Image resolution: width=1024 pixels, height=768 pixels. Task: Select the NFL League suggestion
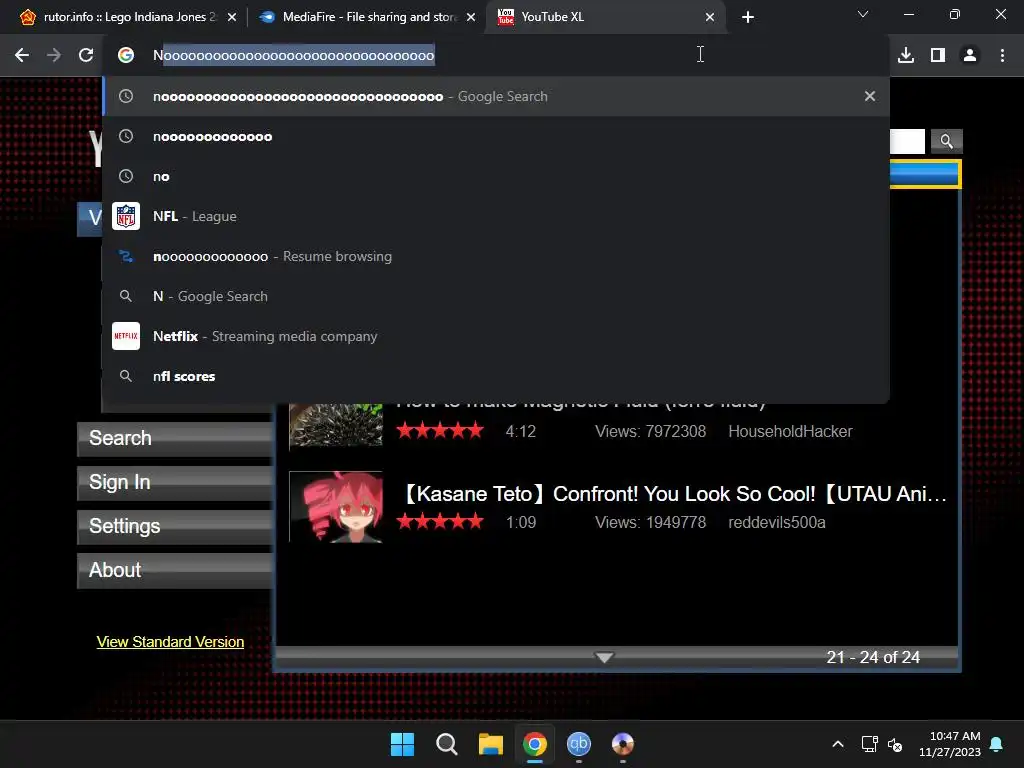496,216
